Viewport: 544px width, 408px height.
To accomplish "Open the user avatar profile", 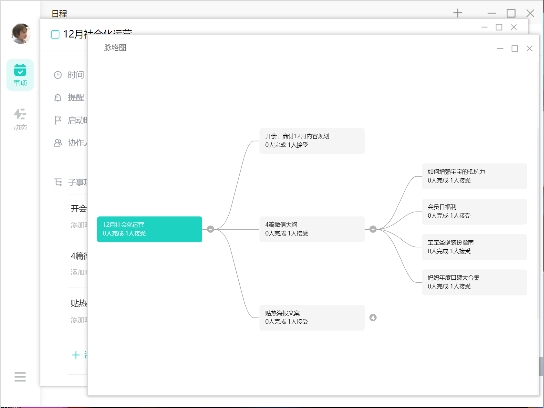I will tap(21, 34).
